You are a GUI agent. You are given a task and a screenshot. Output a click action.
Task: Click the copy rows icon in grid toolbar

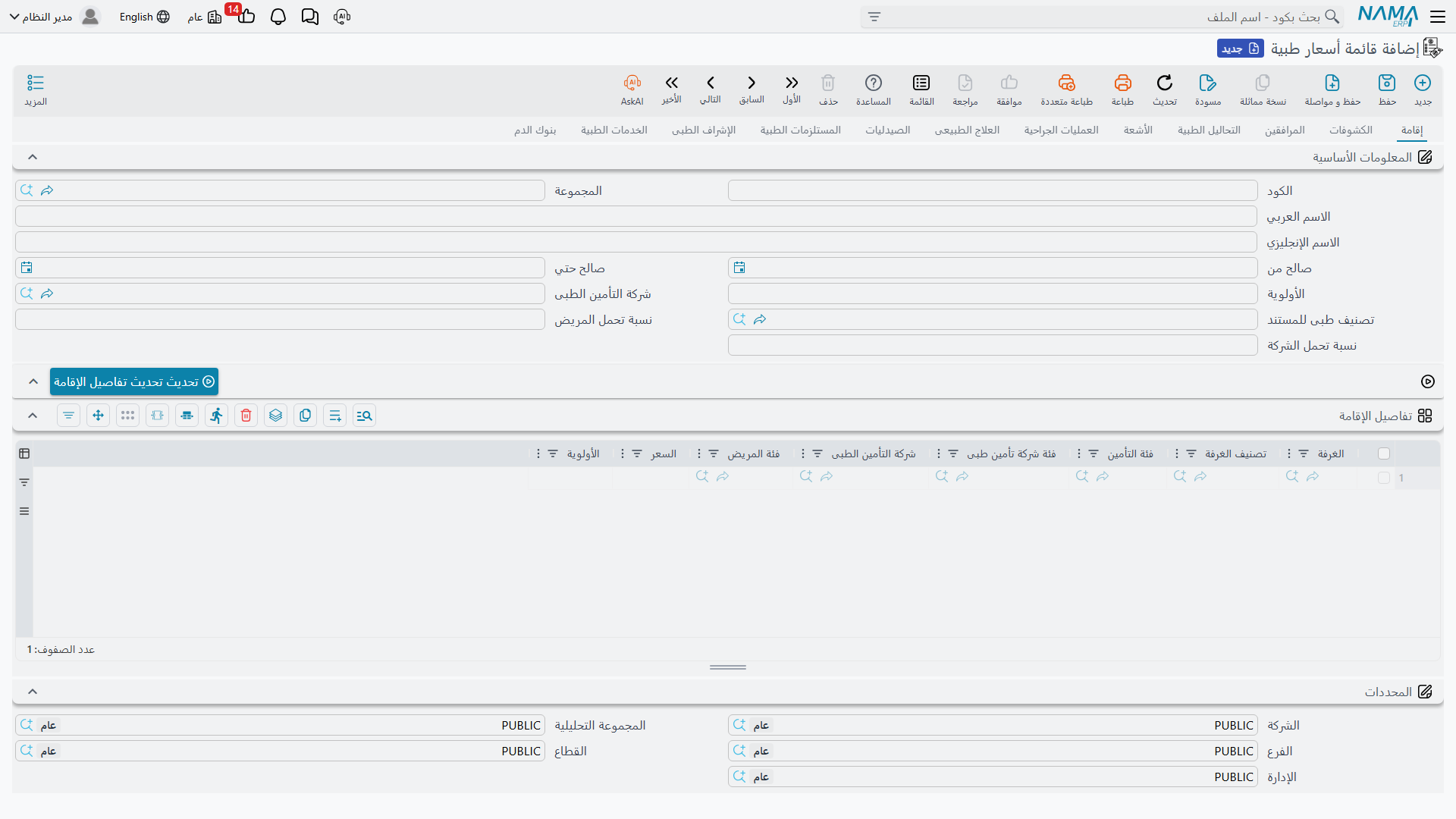305,416
